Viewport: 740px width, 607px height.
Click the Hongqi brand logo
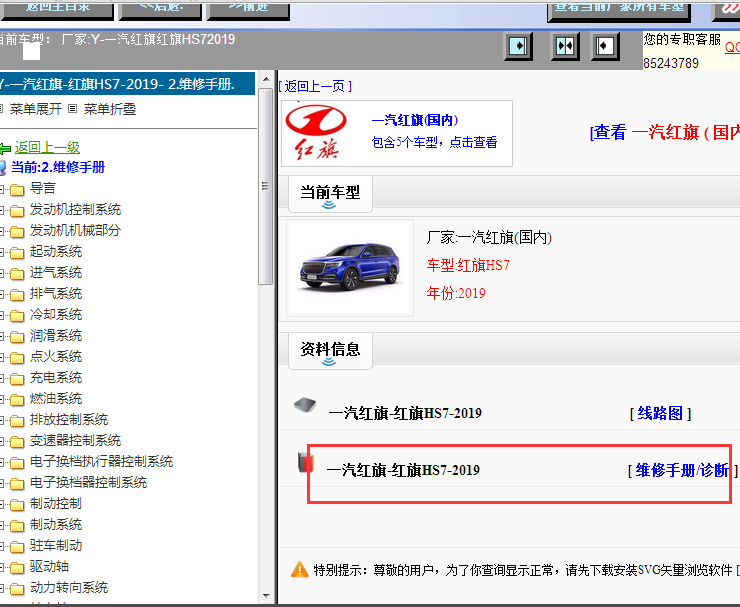coord(316,132)
